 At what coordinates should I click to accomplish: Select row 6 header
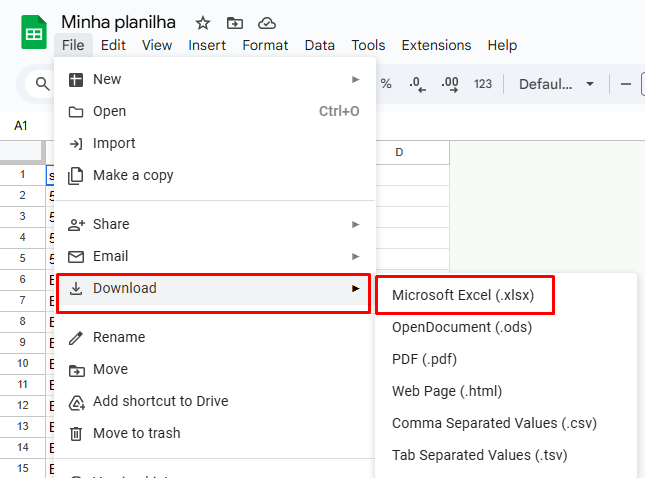tap(23, 279)
